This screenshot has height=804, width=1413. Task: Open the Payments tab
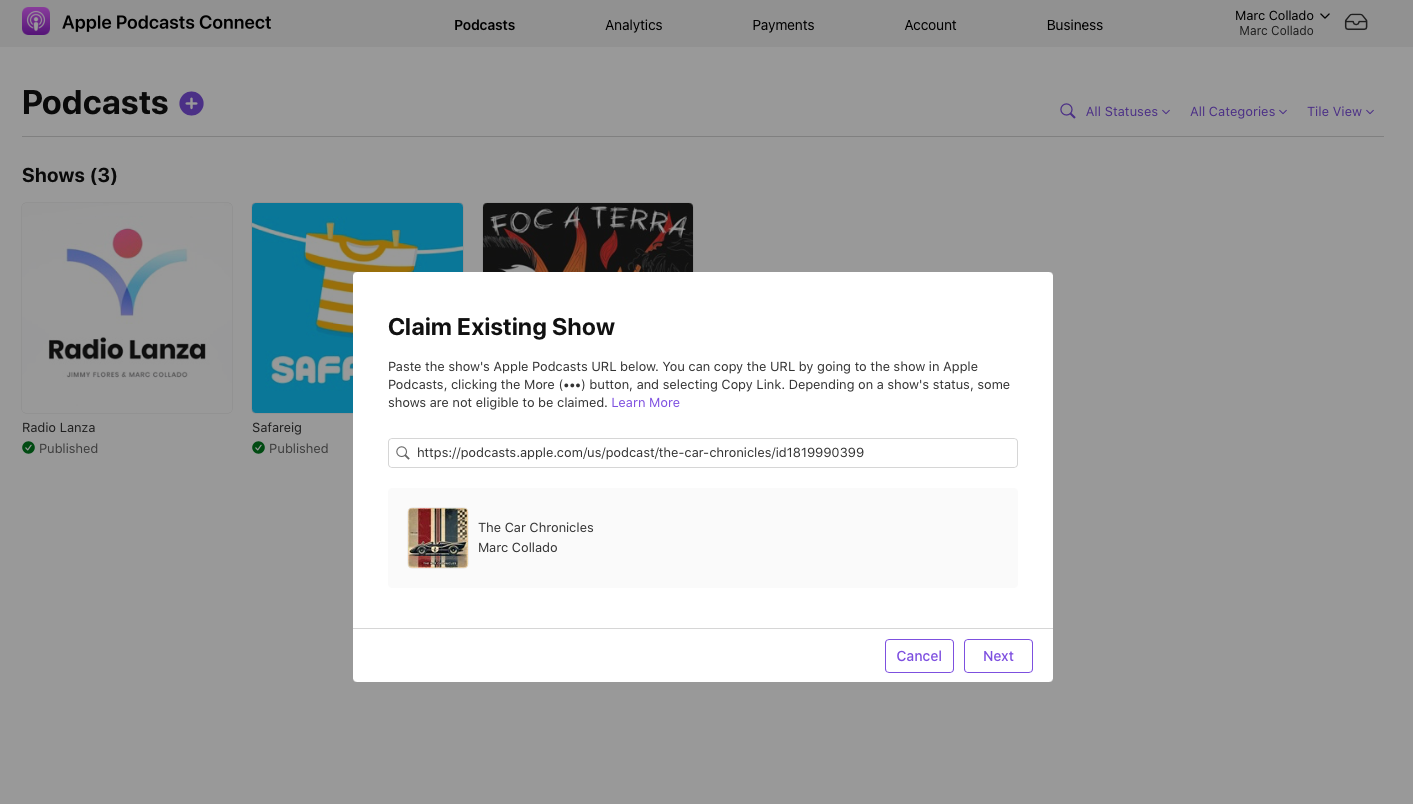click(x=783, y=25)
